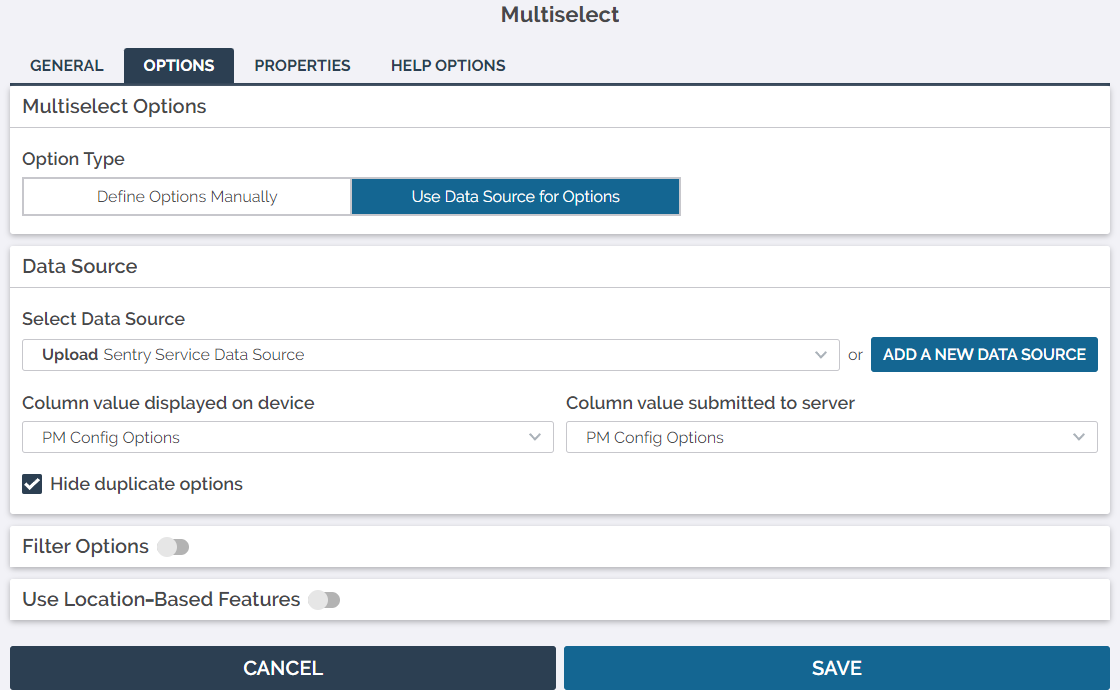Open Column value displayed on device dropdown
Image resolution: width=1120 pixels, height=690 pixels.
click(288, 437)
